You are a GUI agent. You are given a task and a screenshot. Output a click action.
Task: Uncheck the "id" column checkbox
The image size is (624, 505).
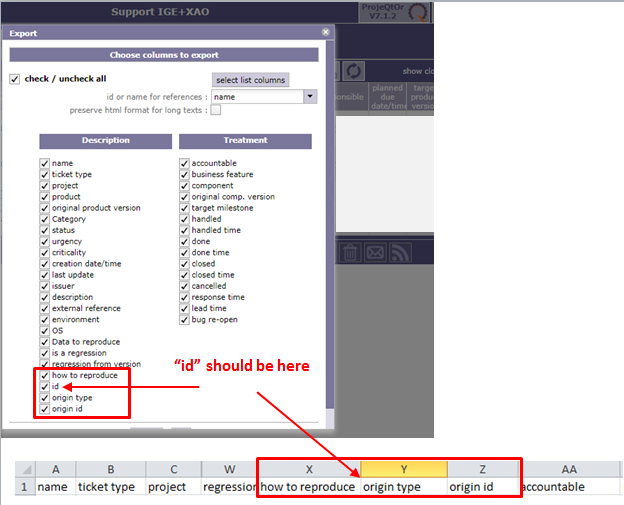(45, 386)
